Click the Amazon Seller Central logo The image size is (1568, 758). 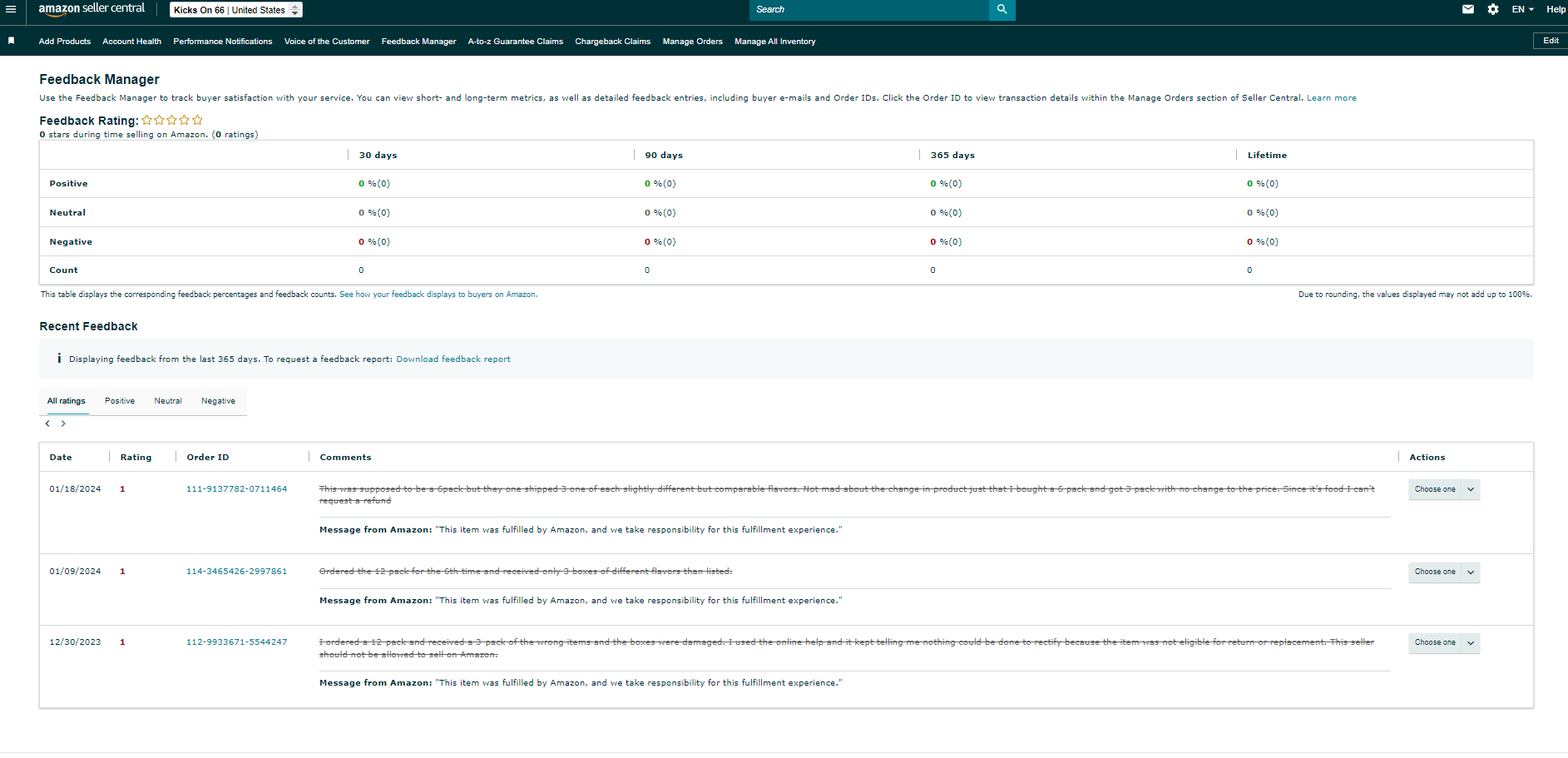pos(92,8)
